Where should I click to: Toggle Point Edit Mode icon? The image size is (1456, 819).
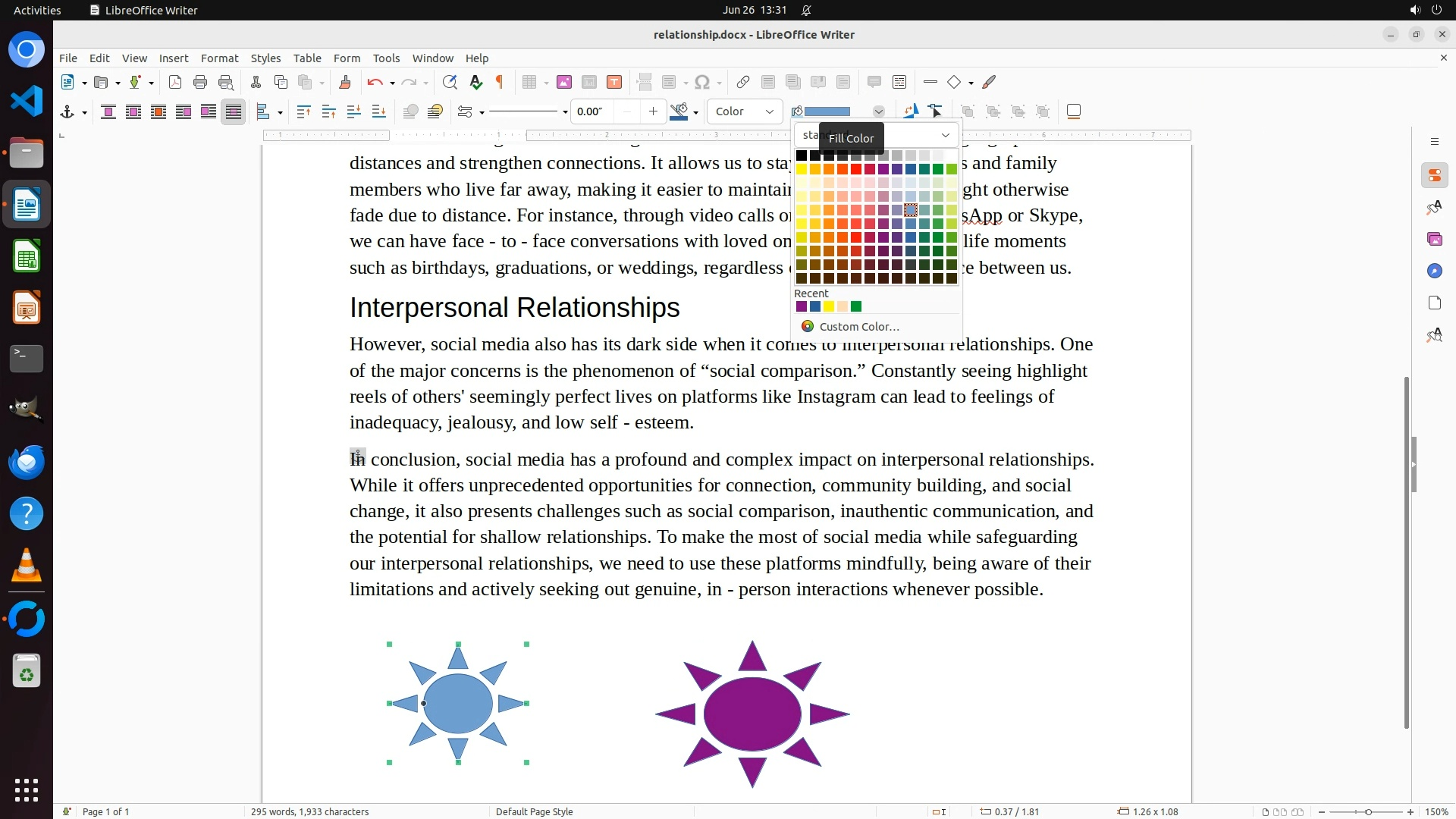(936, 111)
